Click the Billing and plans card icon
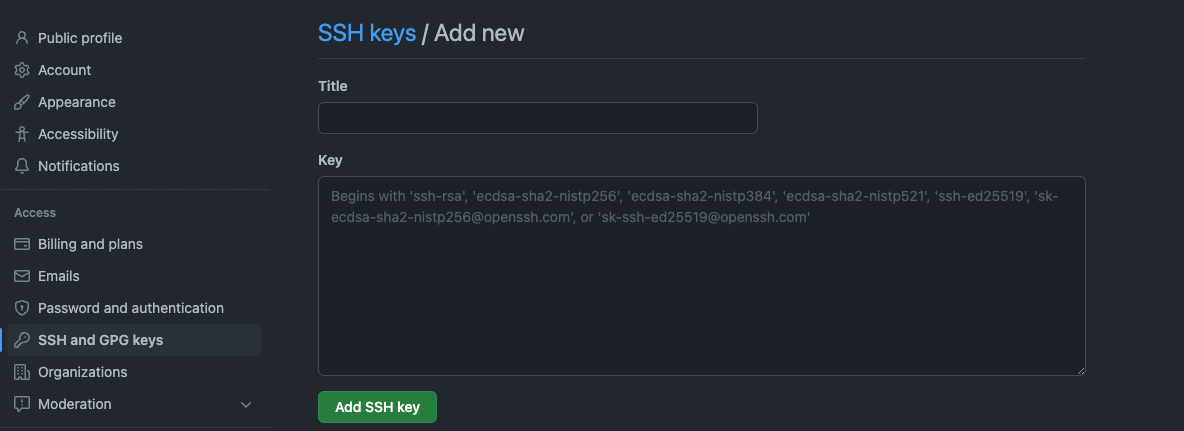 (22, 244)
